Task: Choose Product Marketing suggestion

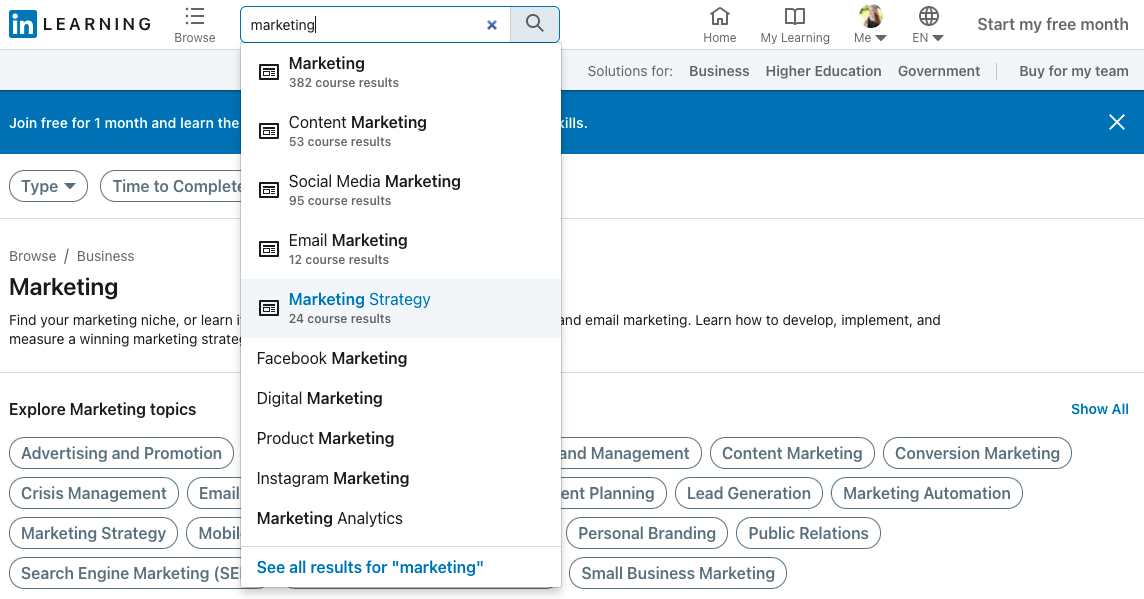Action: coord(401,438)
